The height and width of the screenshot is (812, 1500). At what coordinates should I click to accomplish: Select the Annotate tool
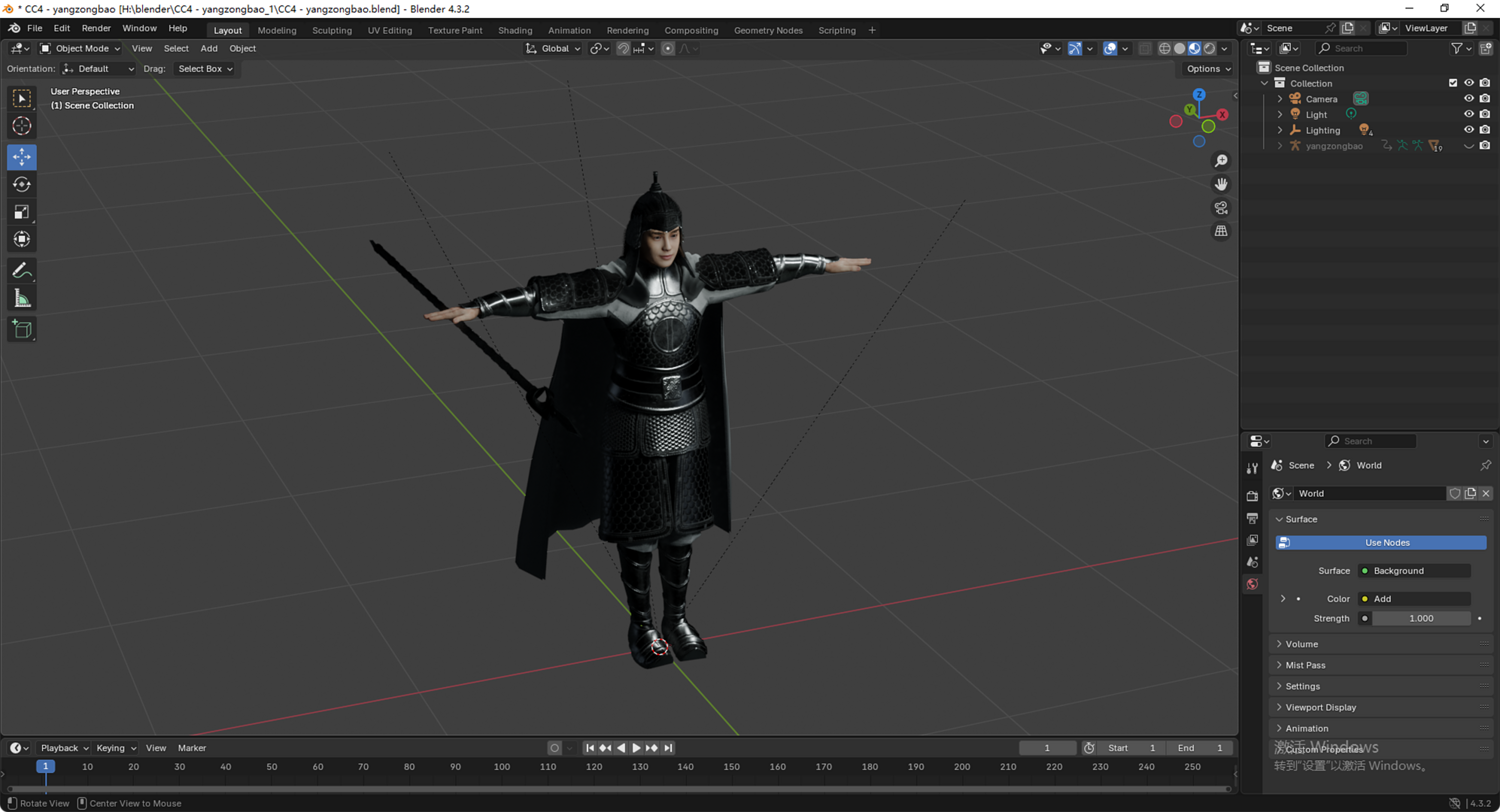[x=22, y=270]
